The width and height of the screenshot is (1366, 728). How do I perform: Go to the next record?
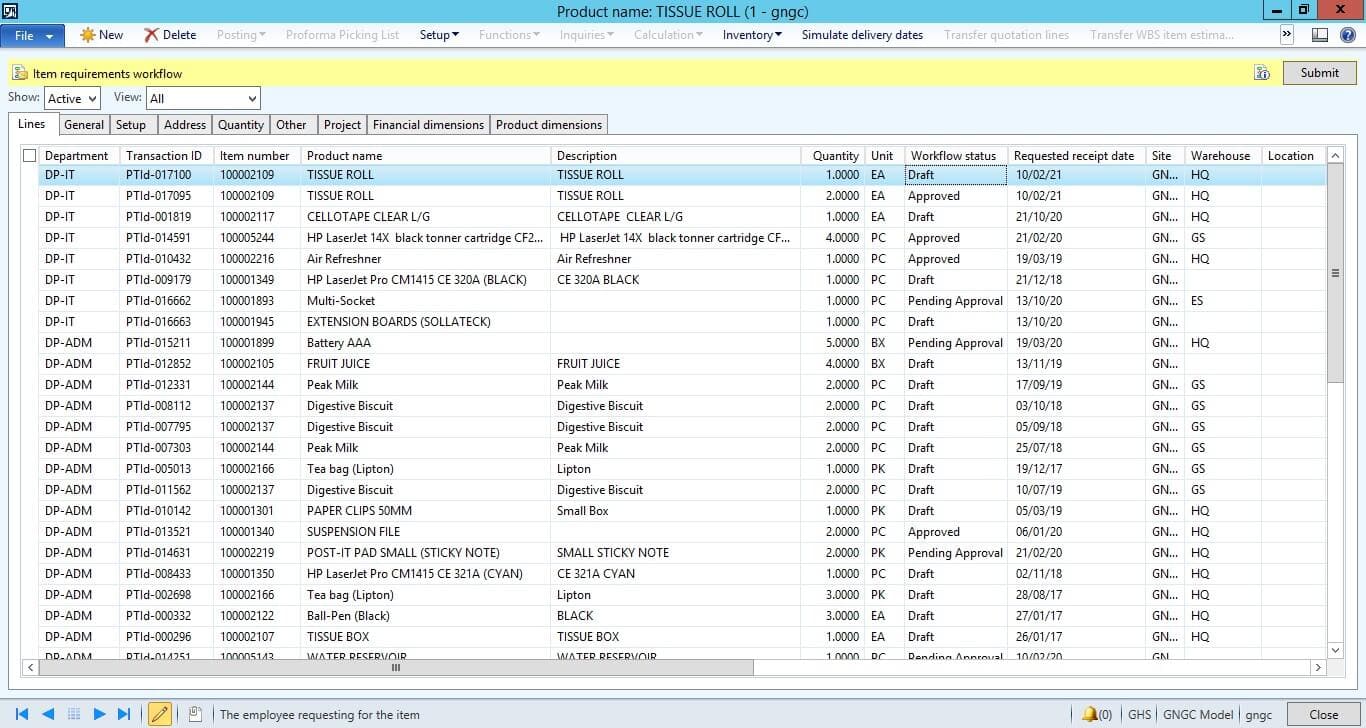click(99, 714)
